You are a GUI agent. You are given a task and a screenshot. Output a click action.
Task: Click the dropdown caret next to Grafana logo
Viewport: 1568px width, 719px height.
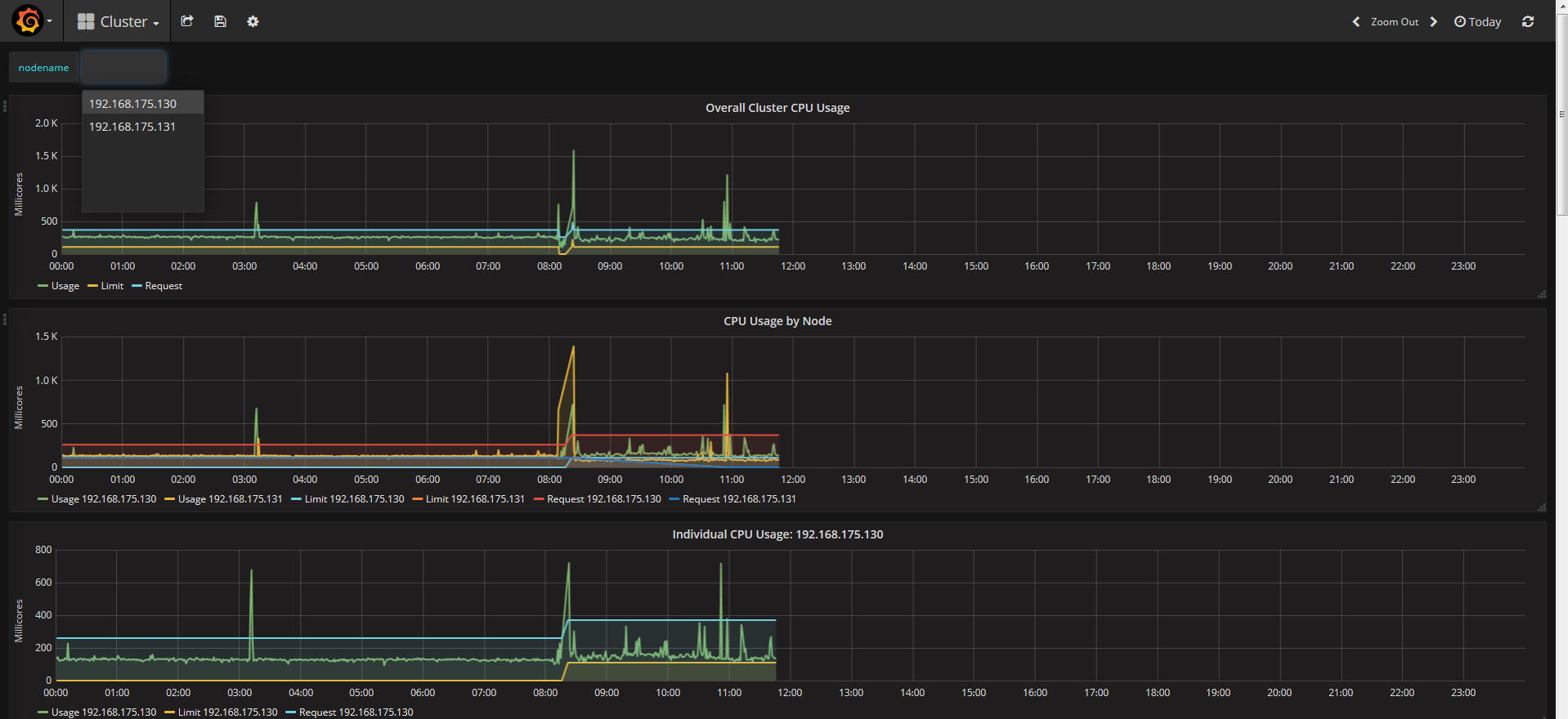click(x=49, y=21)
